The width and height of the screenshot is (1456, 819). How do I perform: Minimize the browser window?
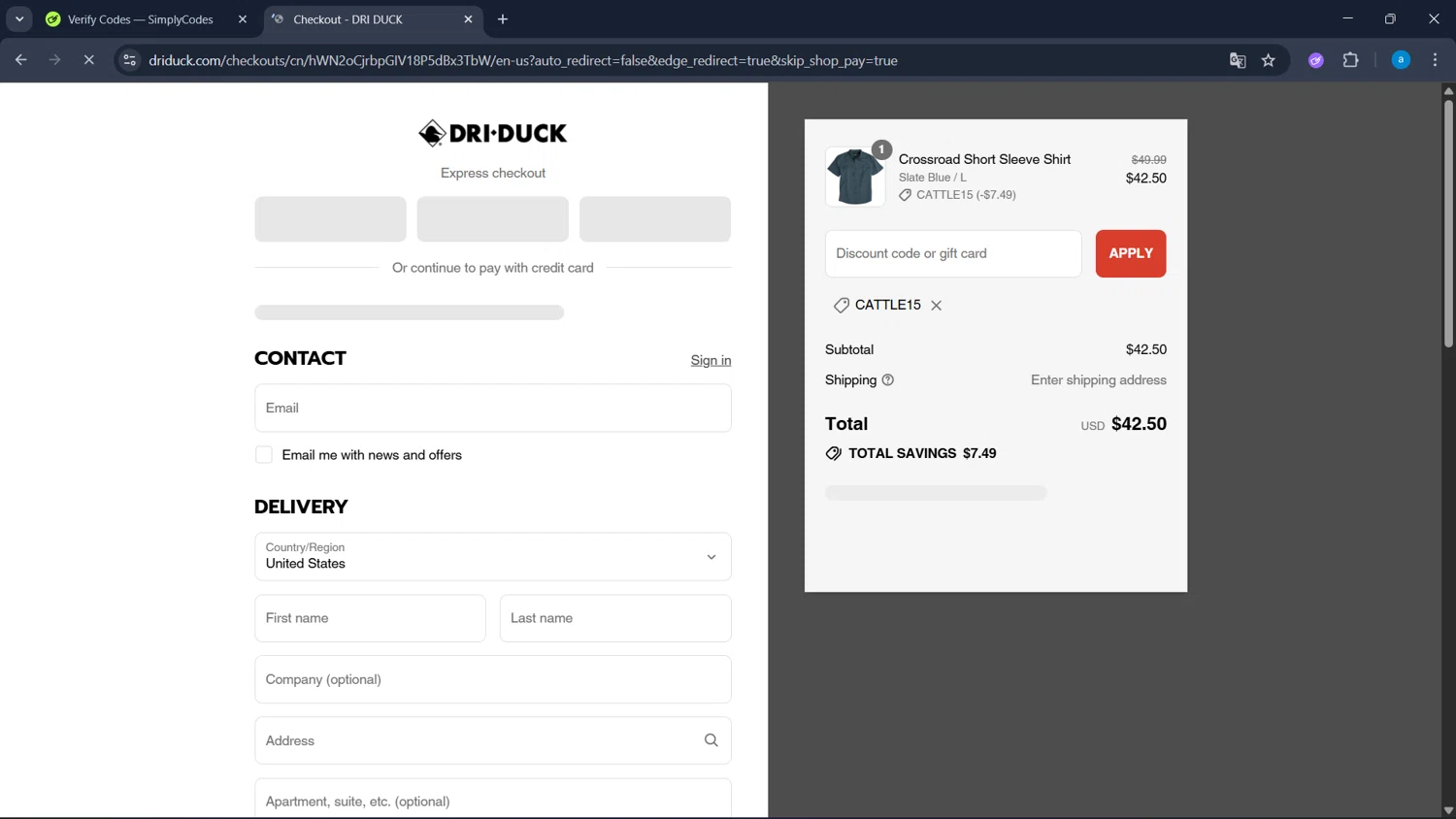click(1347, 19)
